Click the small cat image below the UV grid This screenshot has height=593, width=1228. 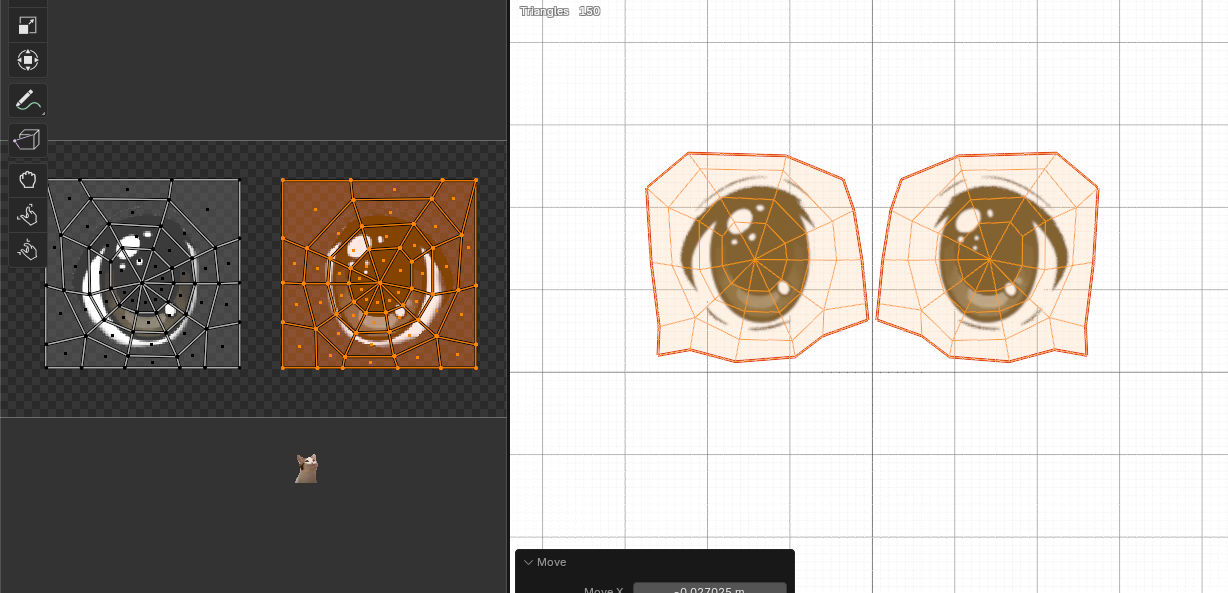(306, 468)
